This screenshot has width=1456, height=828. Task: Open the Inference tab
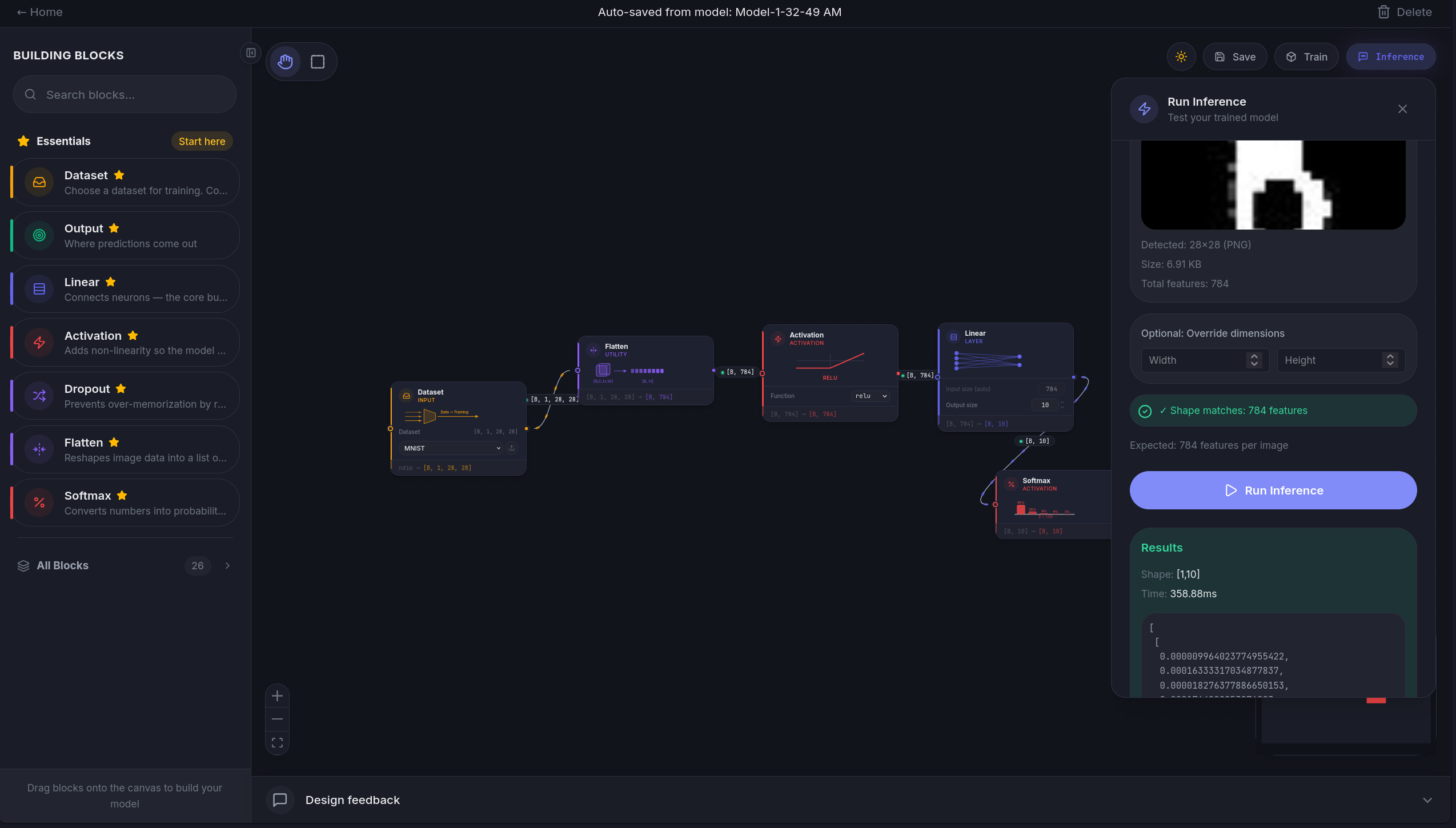click(x=1390, y=57)
